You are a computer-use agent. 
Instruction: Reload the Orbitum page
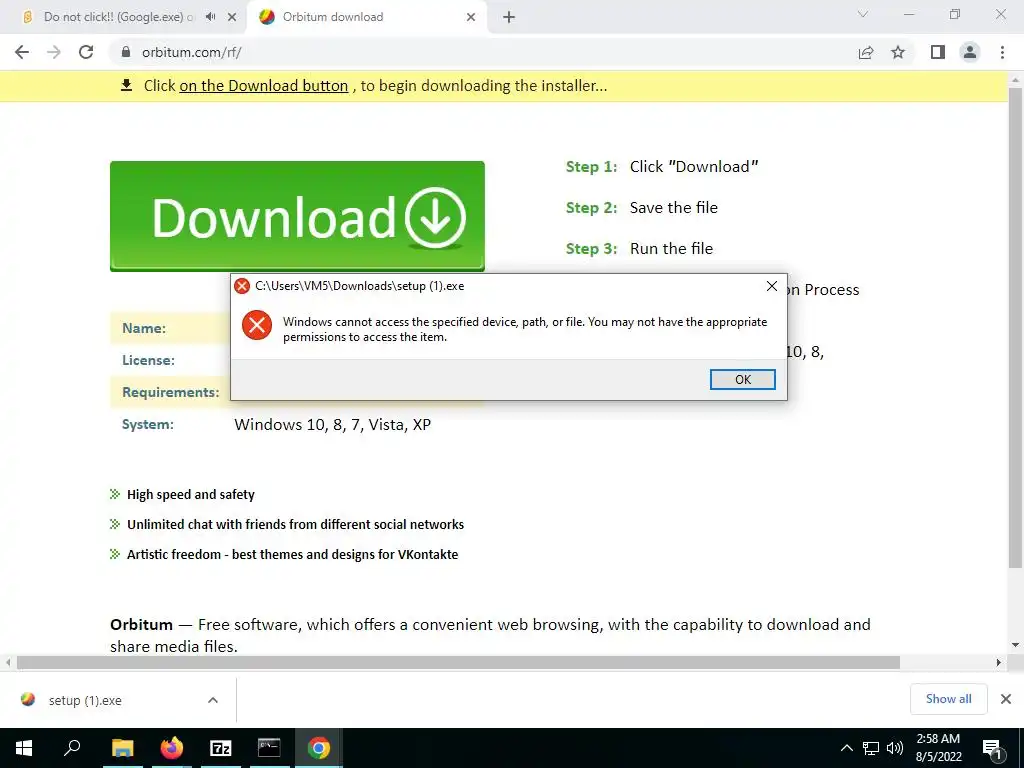[86, 52]
